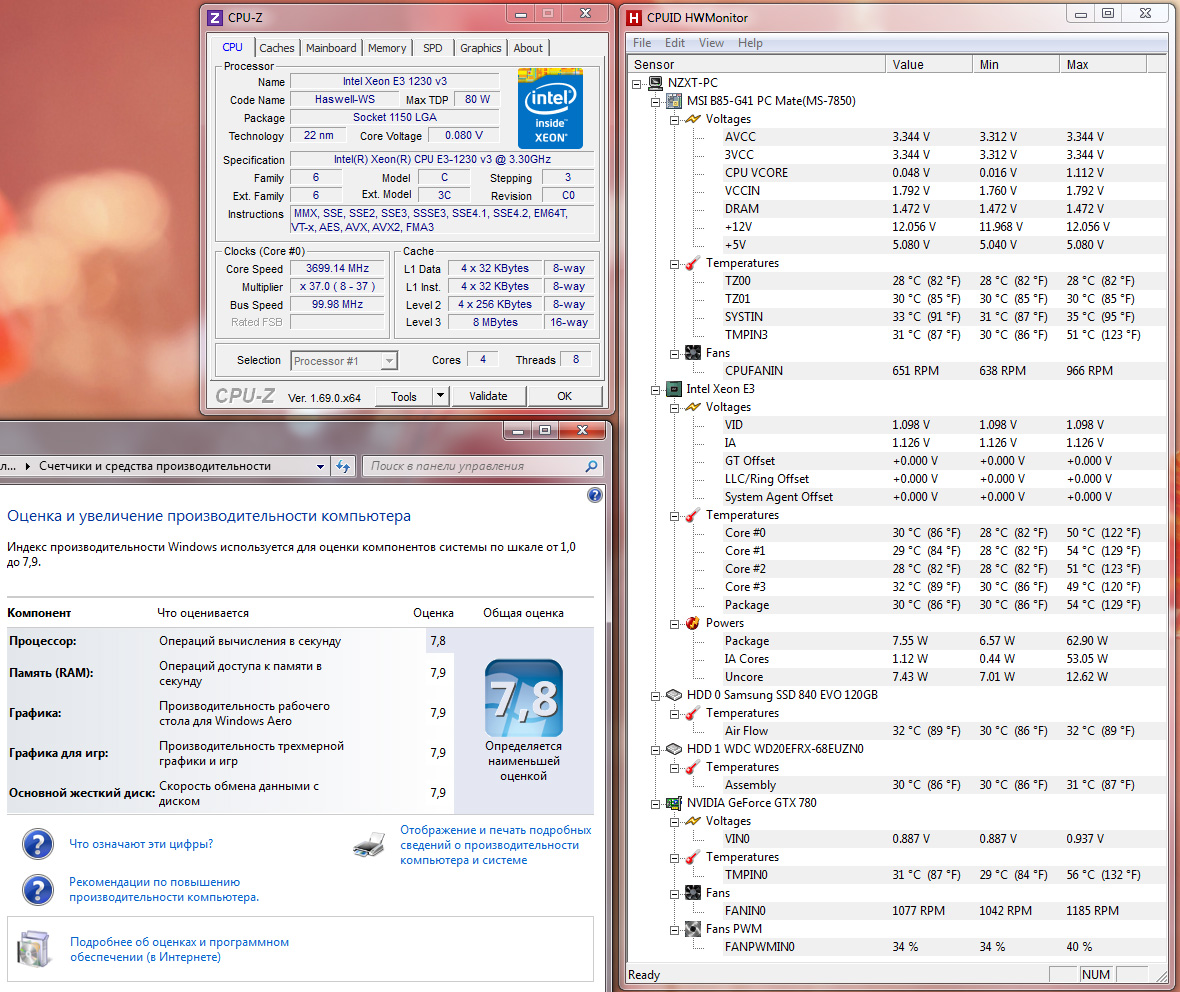1180x992 pixels.
Task: Open 'Отображение и печать подробных сведений' link
Action: pos(496,845)
